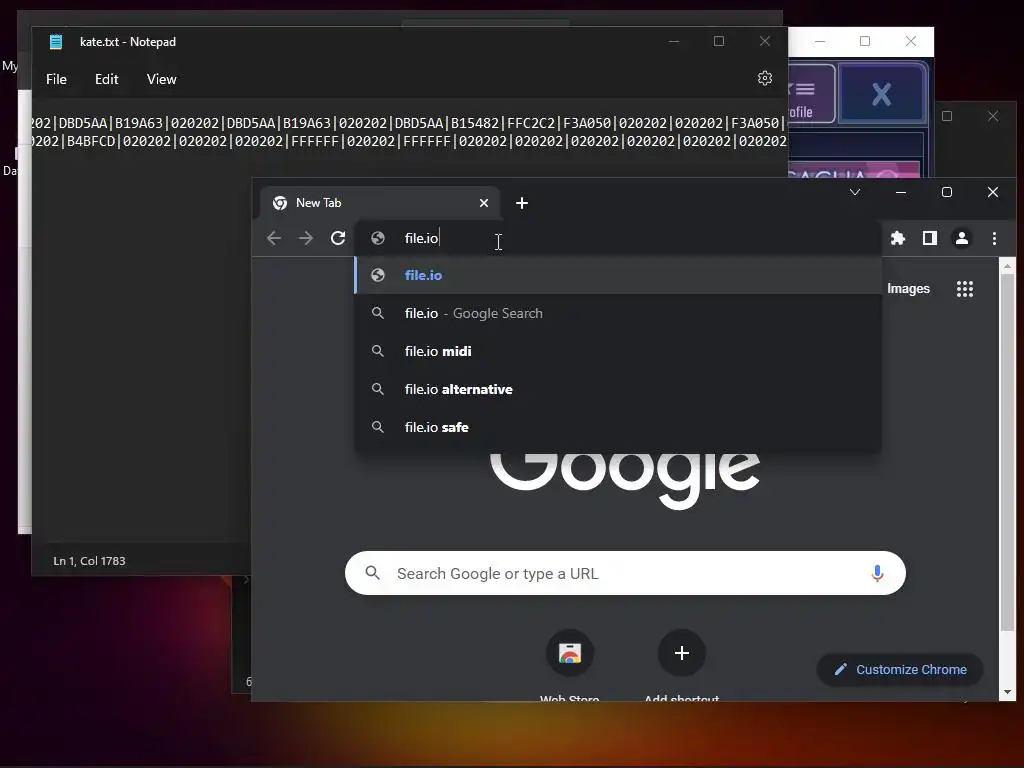Select the file.io URL suggestion

coord(618,276)
